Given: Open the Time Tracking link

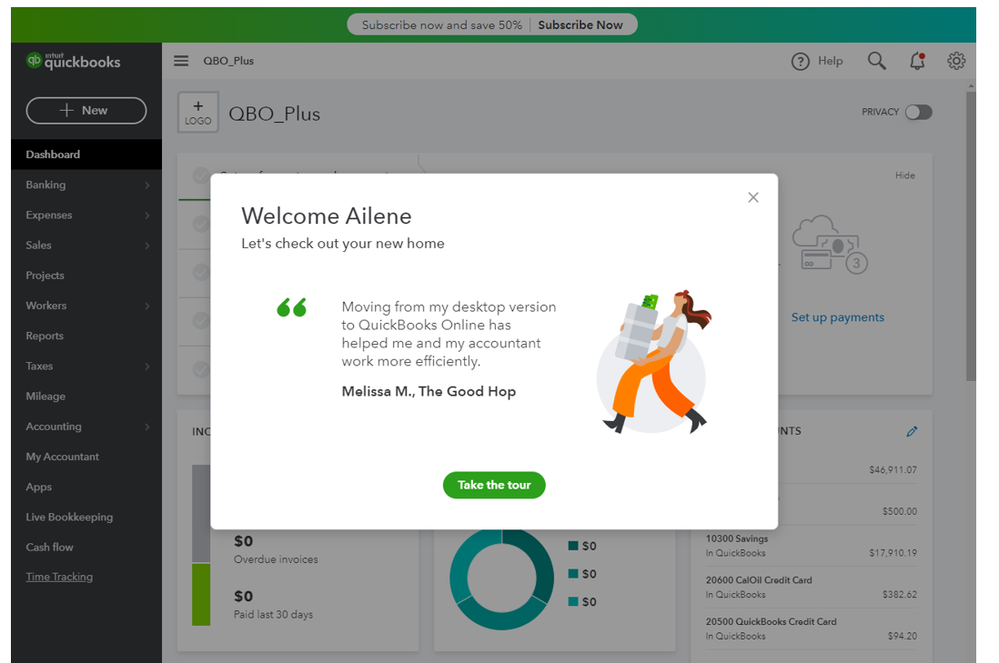Looking at the screenshot, I should (59, 577).
